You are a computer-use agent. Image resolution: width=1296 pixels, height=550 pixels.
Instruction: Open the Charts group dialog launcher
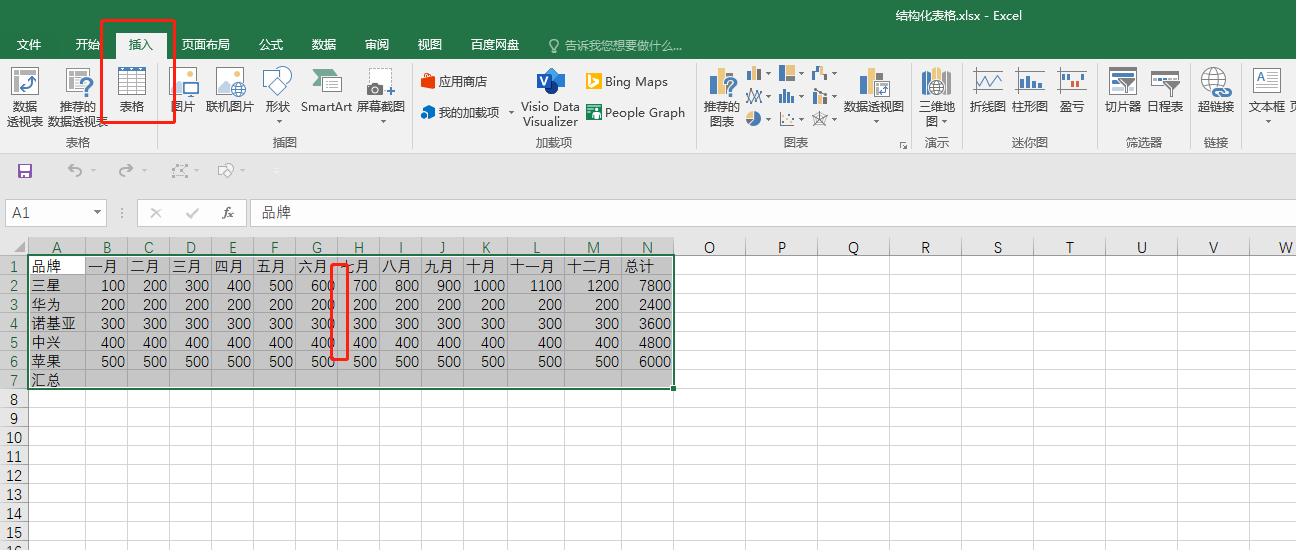pos(903,145)
